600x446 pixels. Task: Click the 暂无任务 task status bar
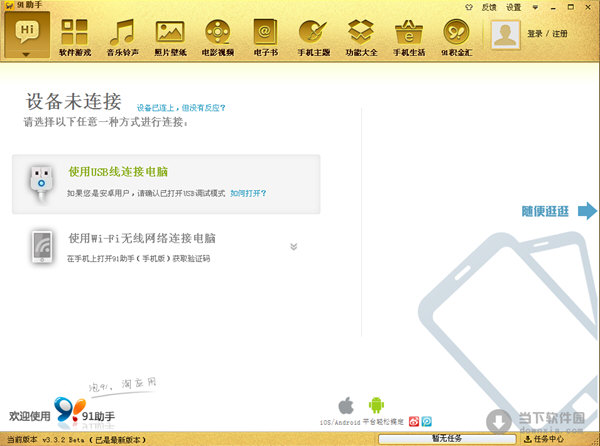click(447, 438)
